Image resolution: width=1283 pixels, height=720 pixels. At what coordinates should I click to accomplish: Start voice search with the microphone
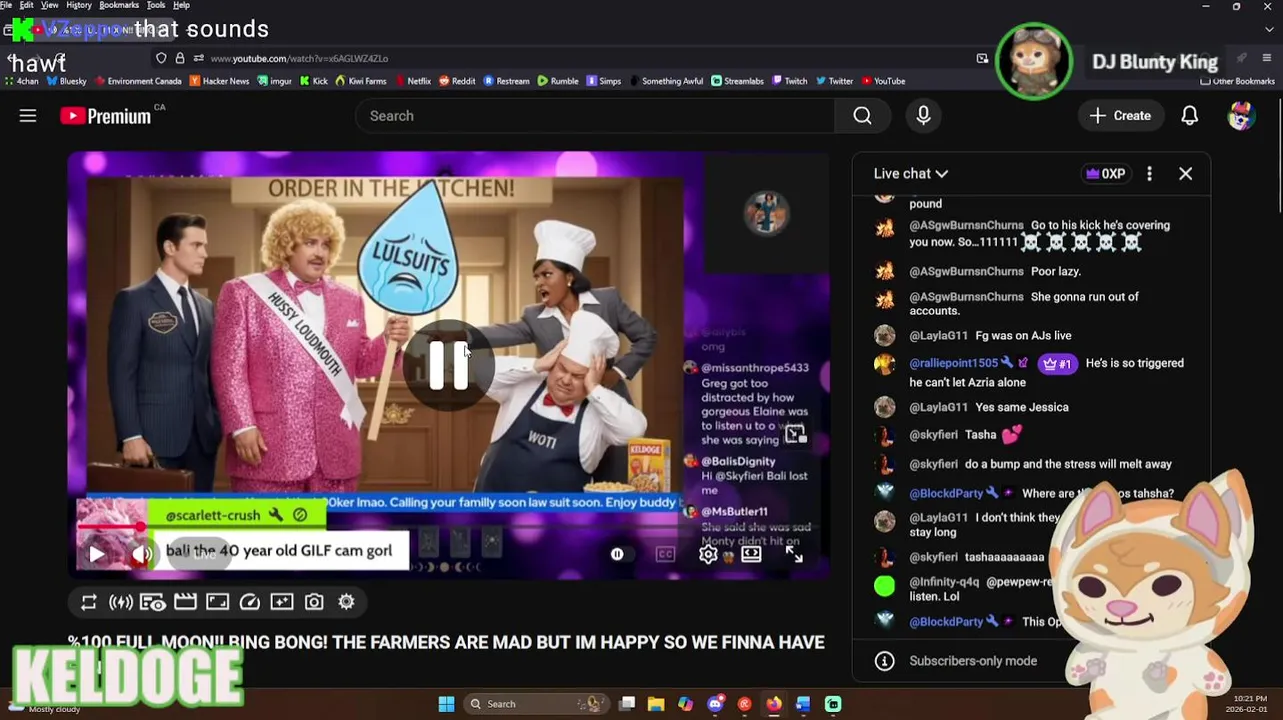pos(923,116)
